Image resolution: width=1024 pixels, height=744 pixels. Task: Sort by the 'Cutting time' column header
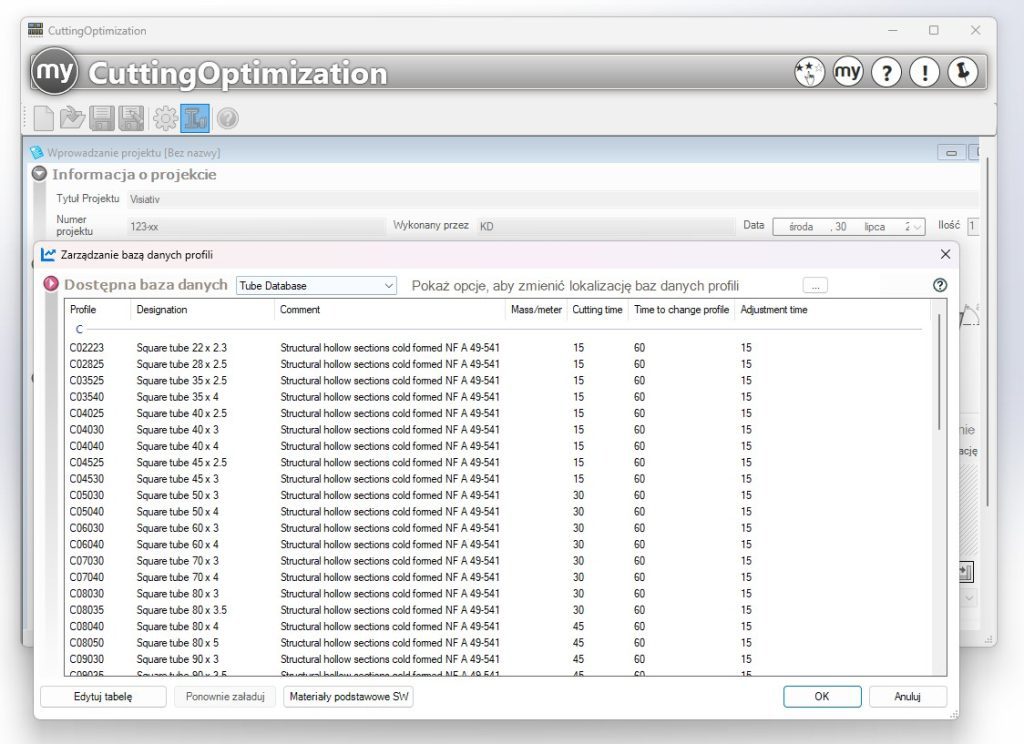pyautogui.click(x=597, y=310)
